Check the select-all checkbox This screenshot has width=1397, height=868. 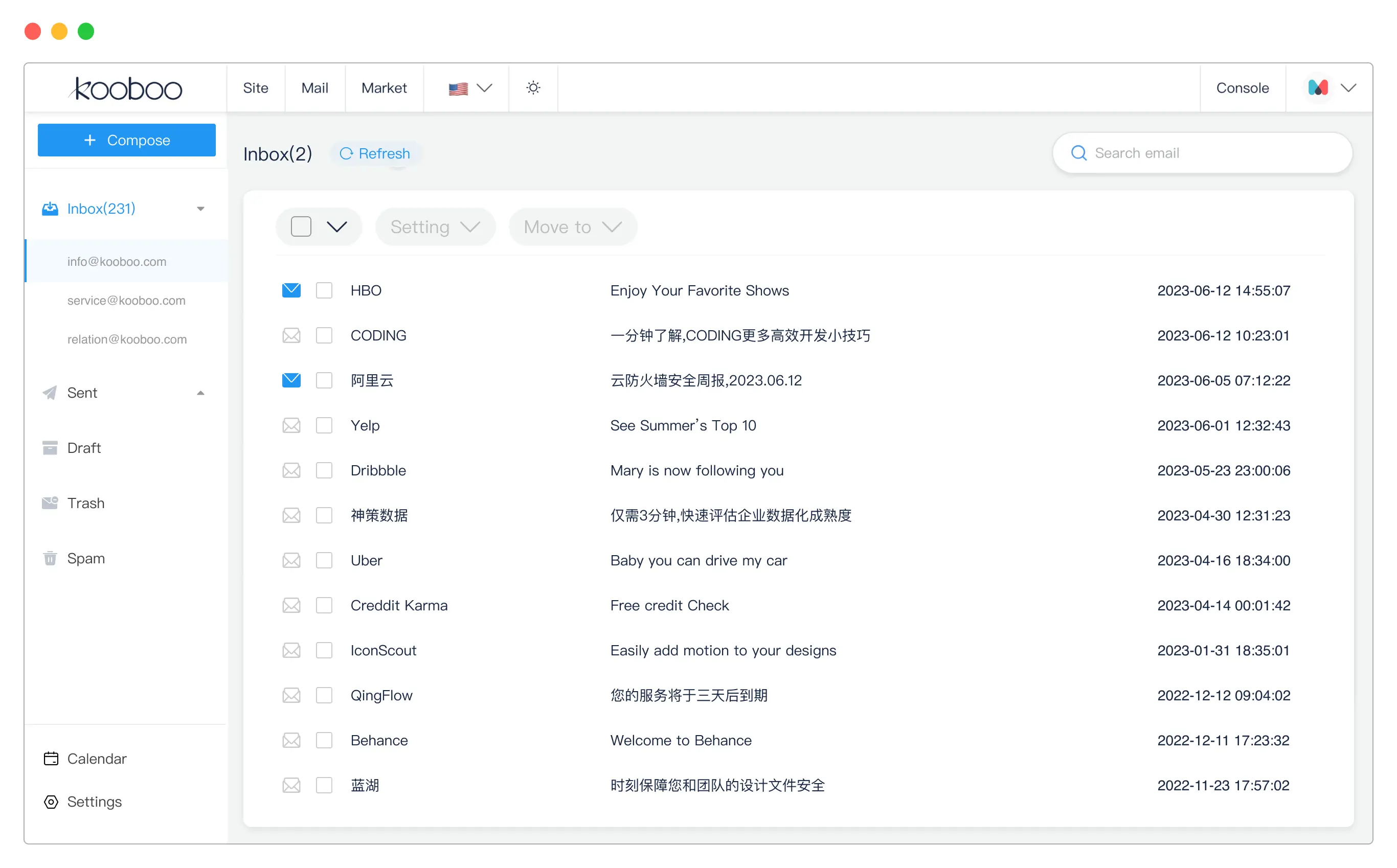[x=301, y=226]
